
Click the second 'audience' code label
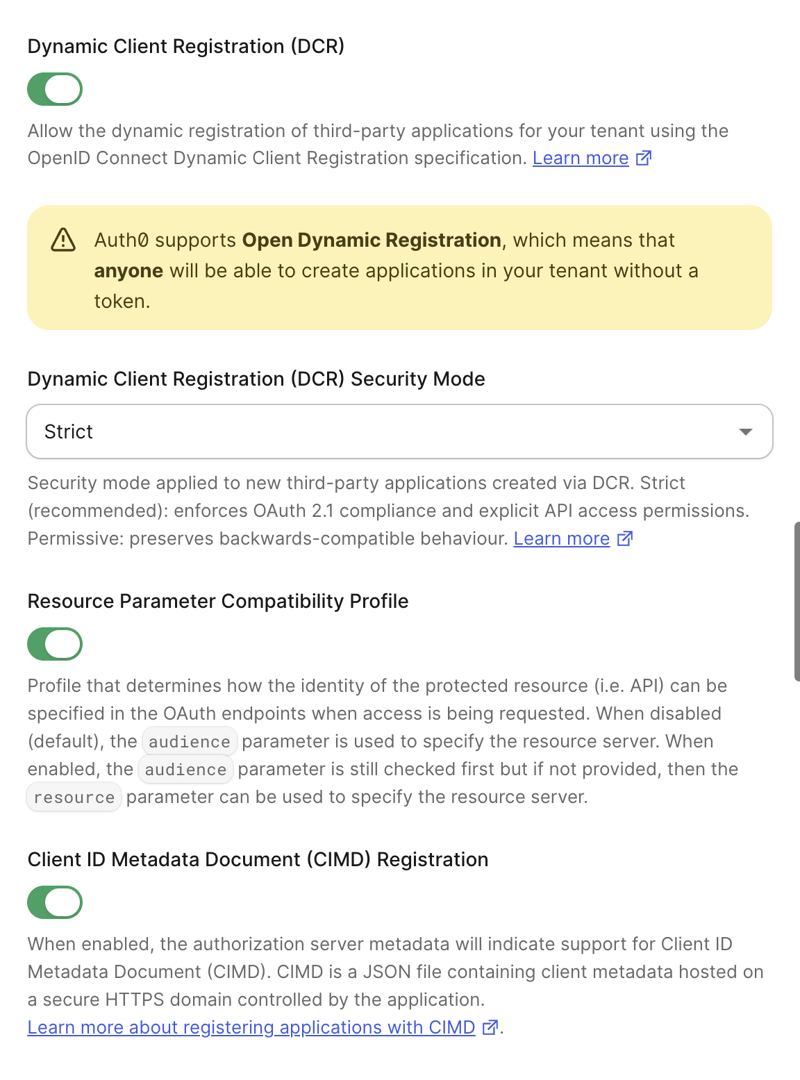click(185, 769)
